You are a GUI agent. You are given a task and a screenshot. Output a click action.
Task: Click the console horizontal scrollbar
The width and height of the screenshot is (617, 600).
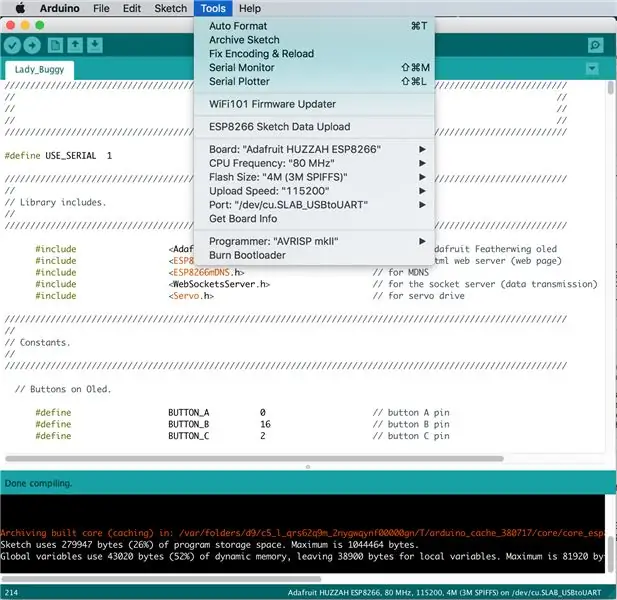(x=161, y=579)
